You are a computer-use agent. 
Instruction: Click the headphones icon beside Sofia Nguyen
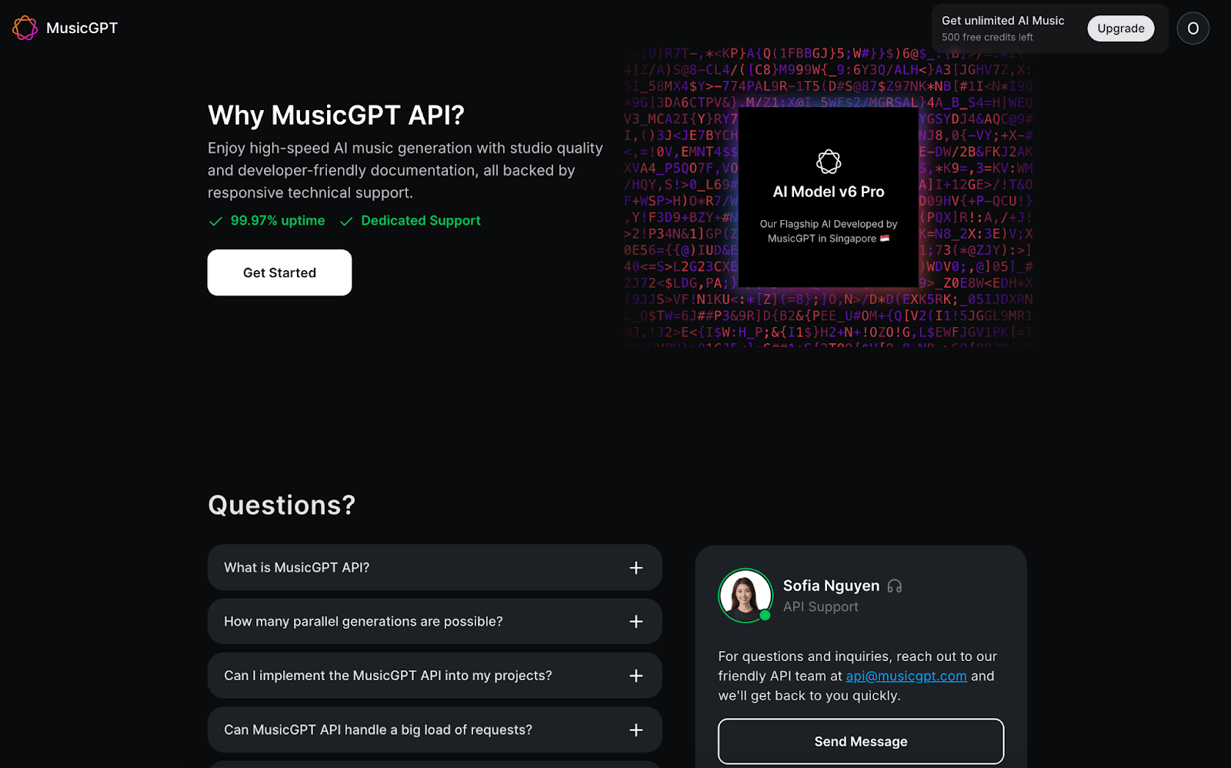(x=894, y=586)
